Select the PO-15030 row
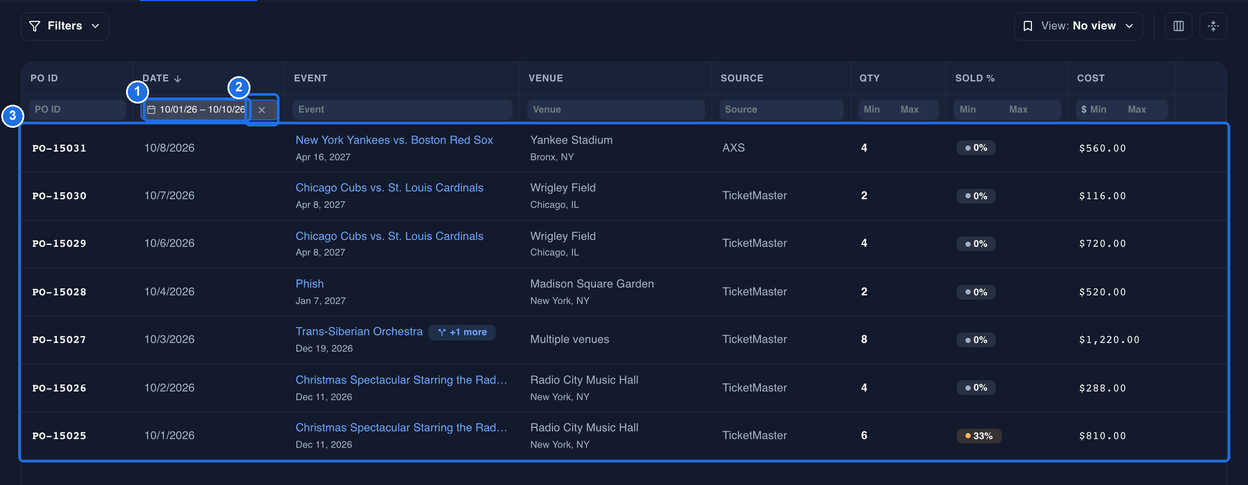This screenshot has height=485, width=1248. coord(624,196)
